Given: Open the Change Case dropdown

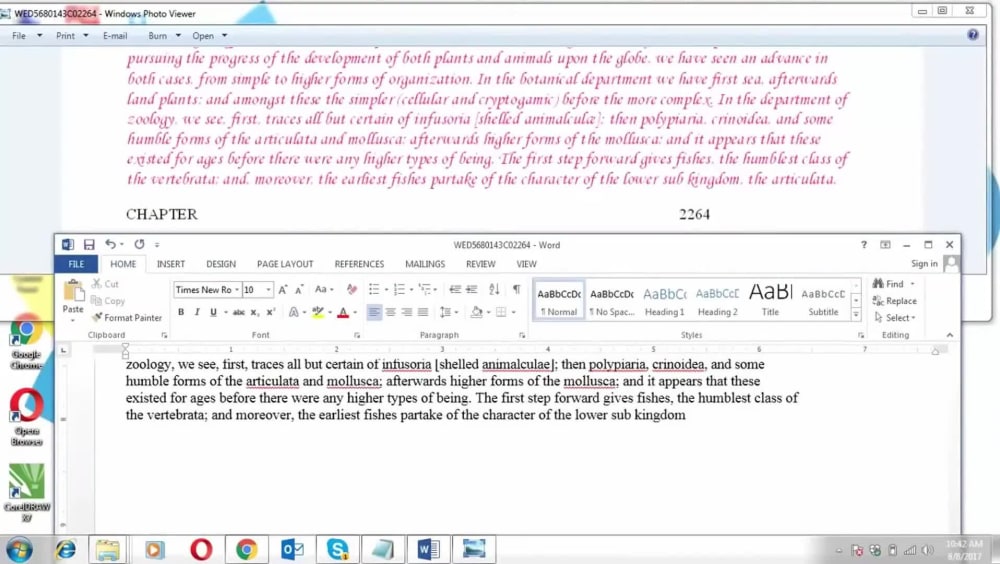Looking at the screenshot, I should click(x=324, y=290).
